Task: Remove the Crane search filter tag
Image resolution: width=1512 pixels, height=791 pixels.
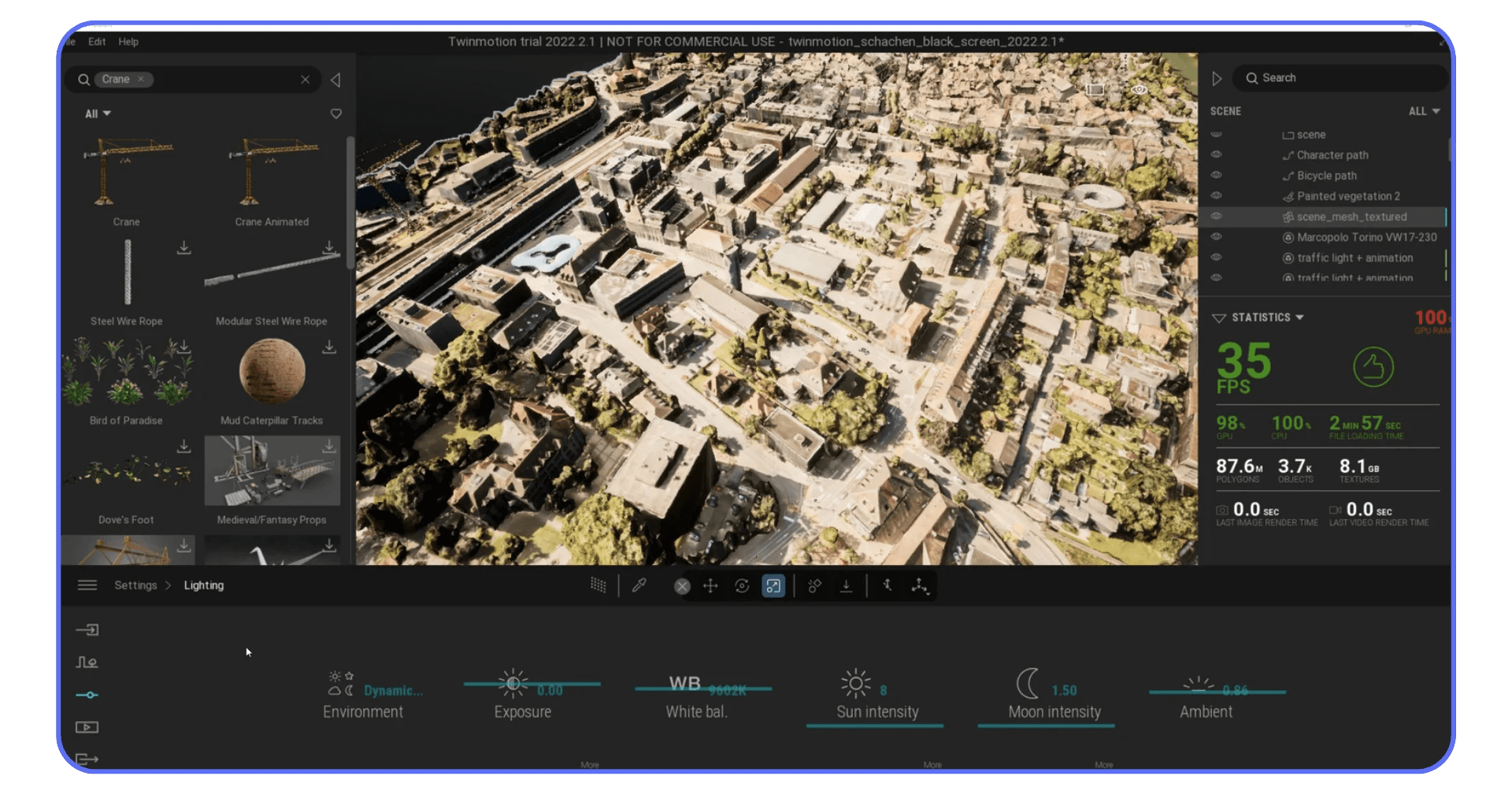Action: [x=141, y=79]
